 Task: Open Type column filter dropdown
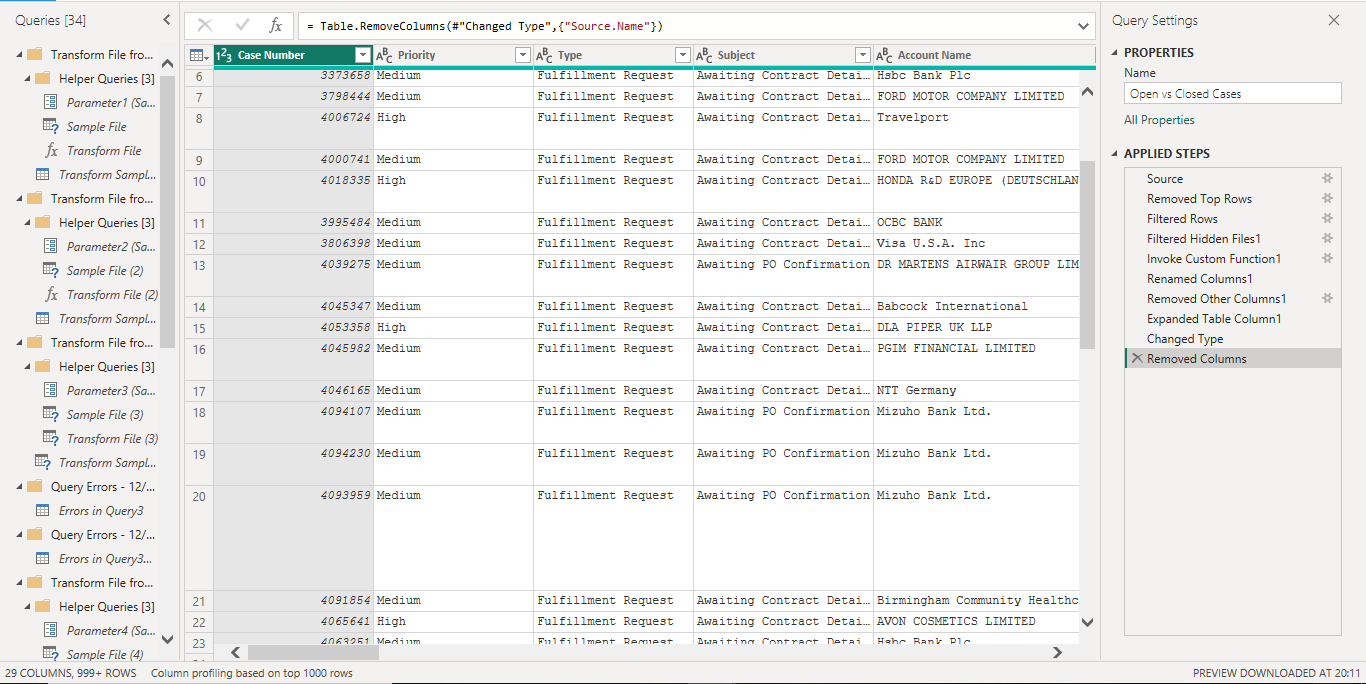683,55
